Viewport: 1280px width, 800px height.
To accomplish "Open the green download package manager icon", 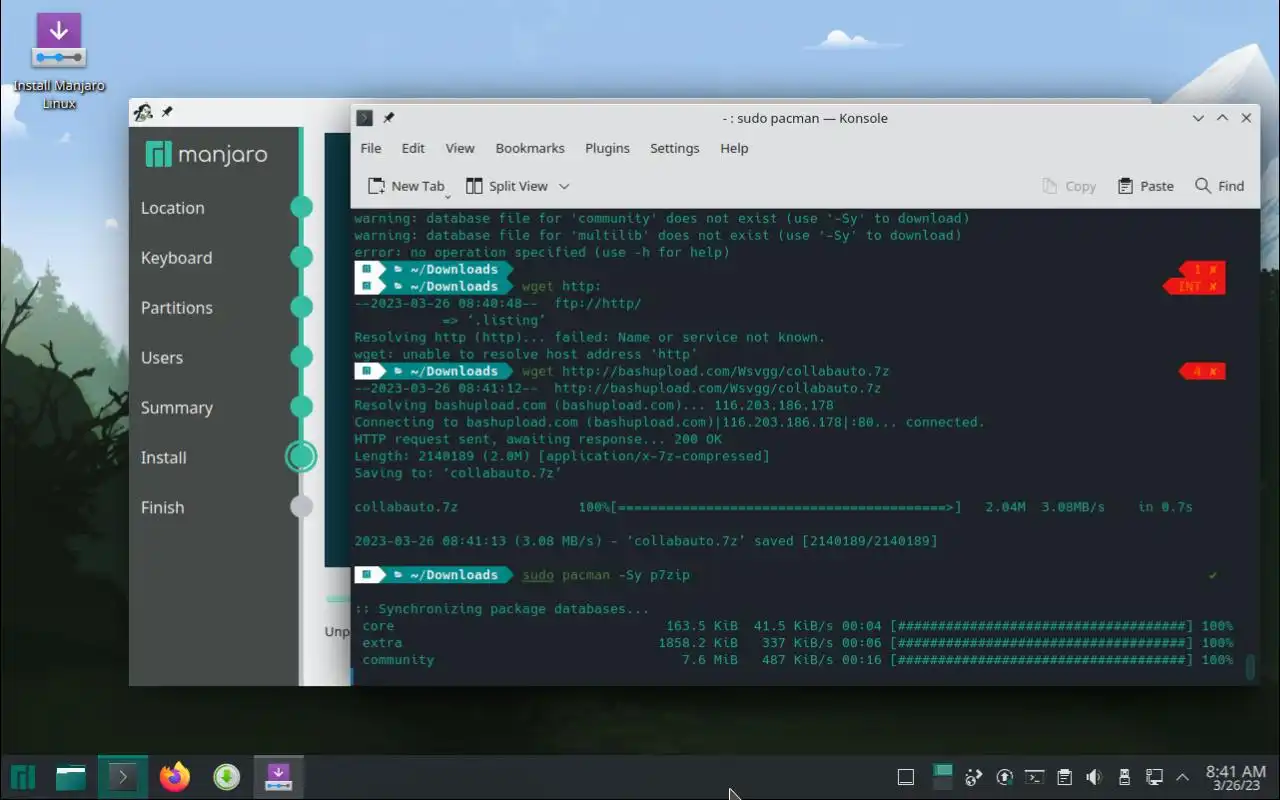I will [227, 777].
